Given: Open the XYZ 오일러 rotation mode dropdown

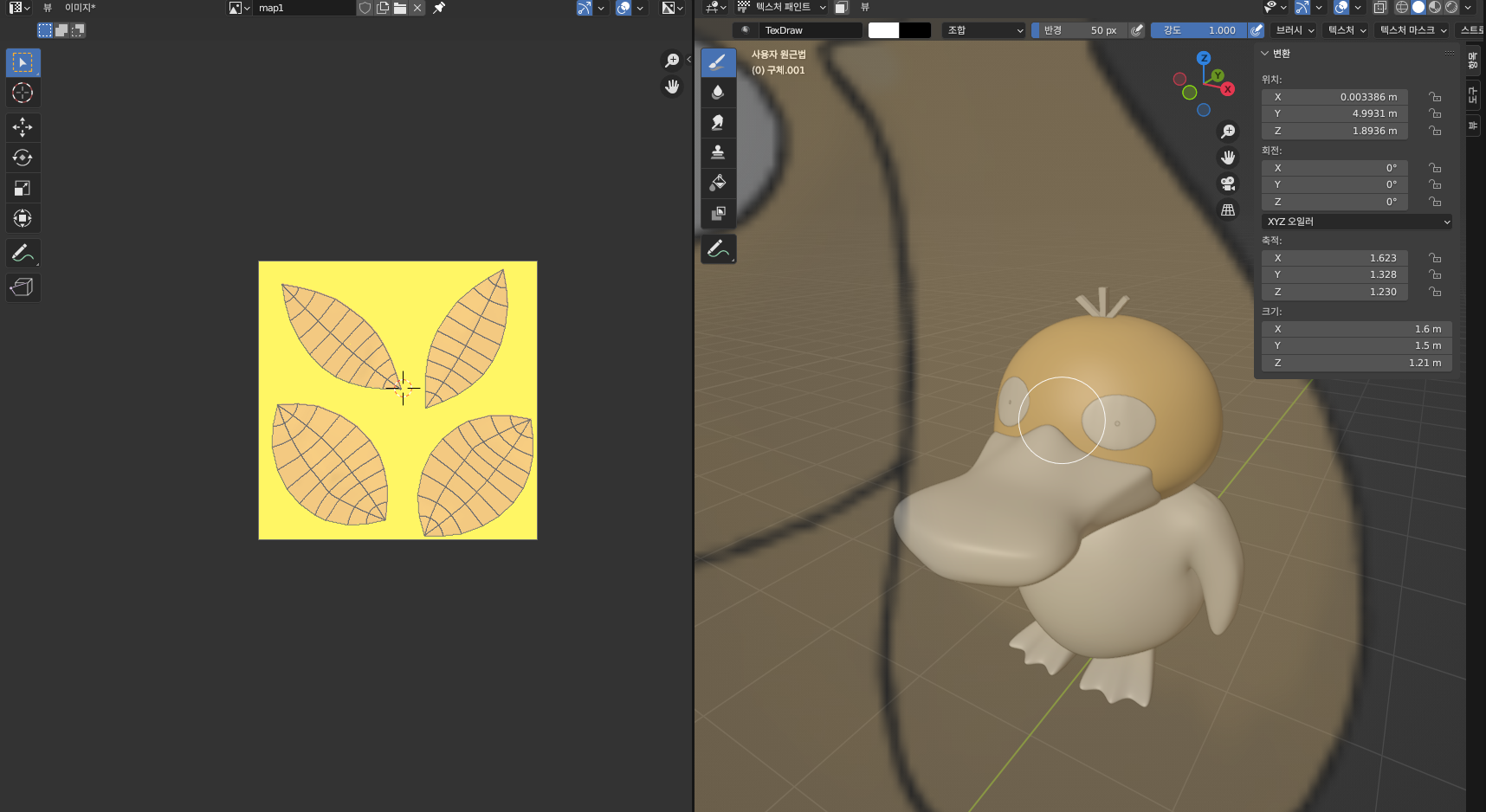Looking at the screenshot, I should click(x=1357, y=222).
